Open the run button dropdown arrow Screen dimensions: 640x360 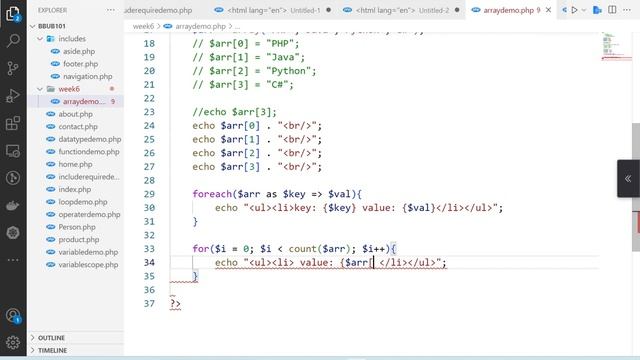pyautogui.click(x=583, y=10)
